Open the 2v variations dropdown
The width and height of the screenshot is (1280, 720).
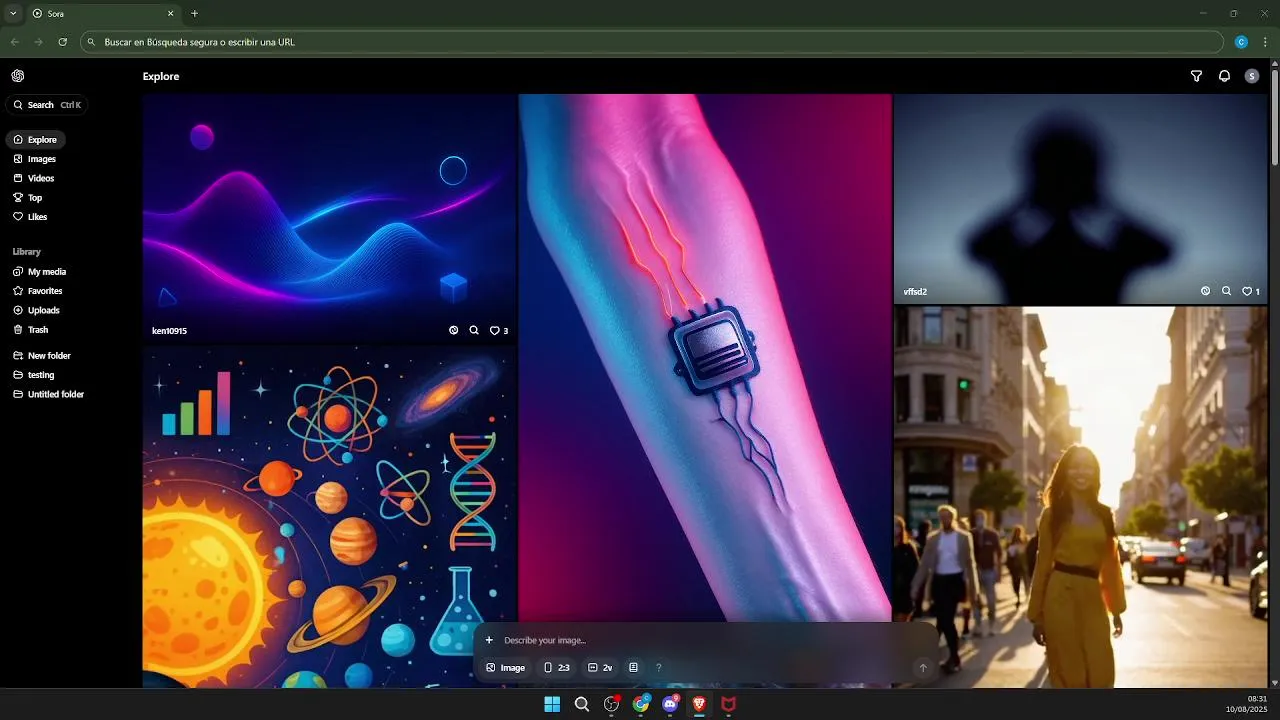[x=600, y=668]
